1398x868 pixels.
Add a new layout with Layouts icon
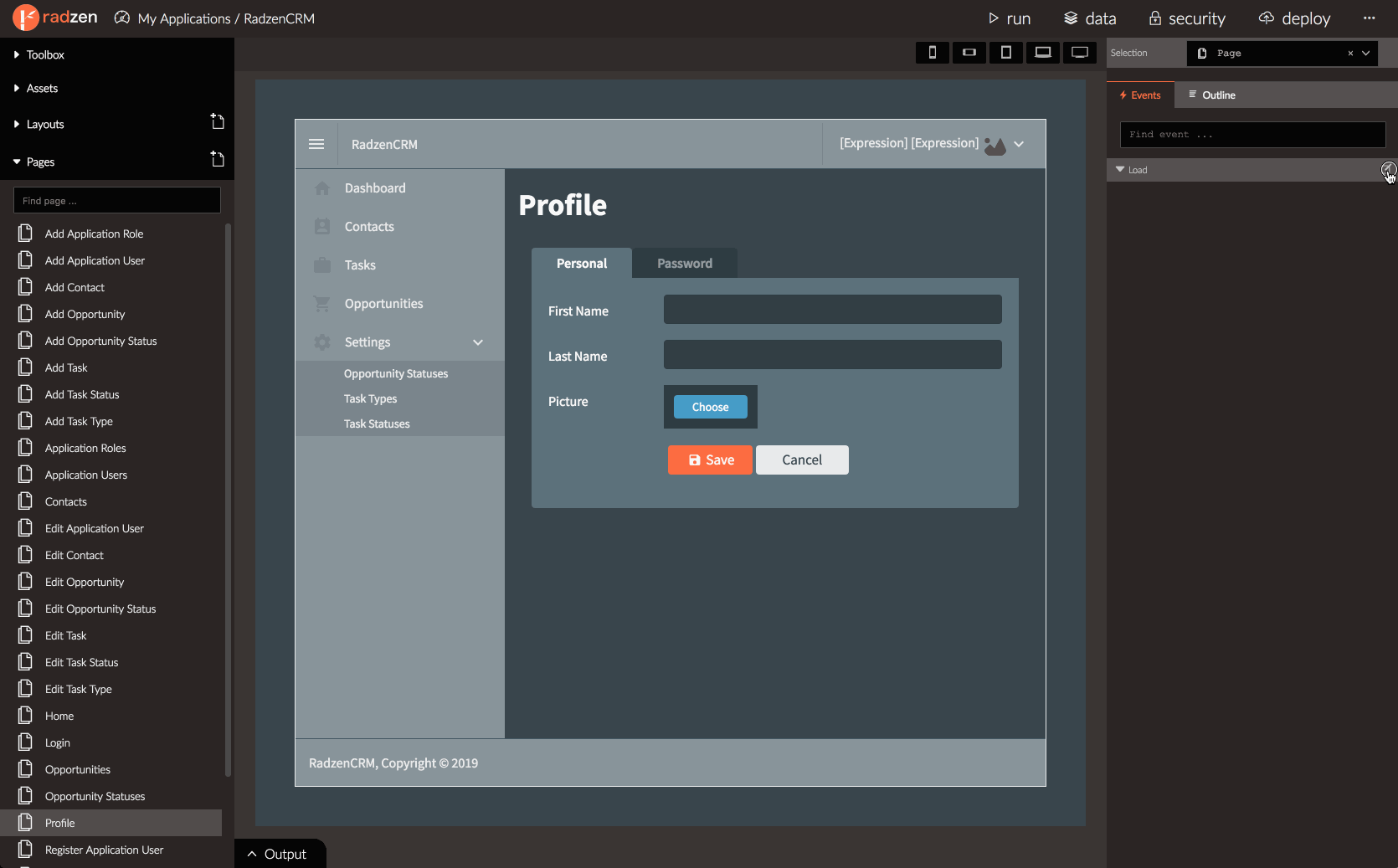pyautogui.click(x=218, y=121)
